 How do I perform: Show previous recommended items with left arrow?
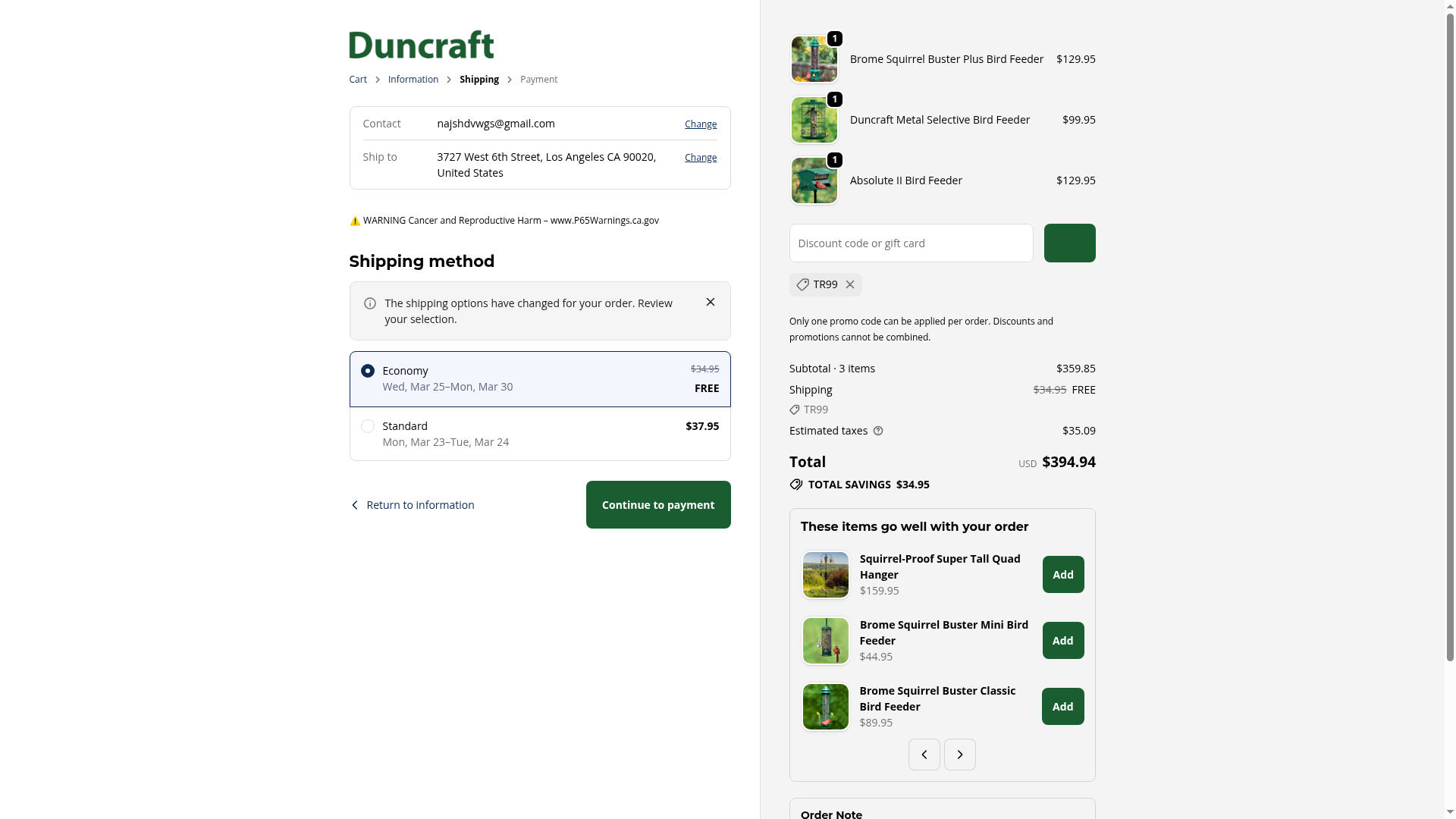pos(924,755)
